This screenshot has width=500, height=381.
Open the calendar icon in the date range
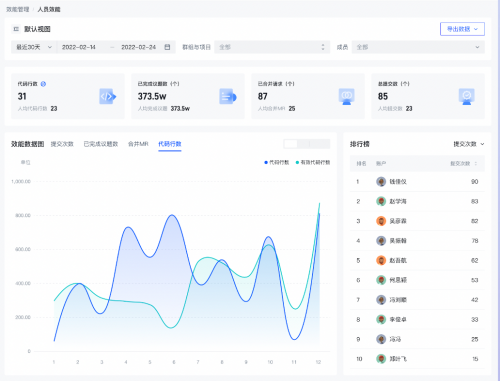[x=167, y=47]
